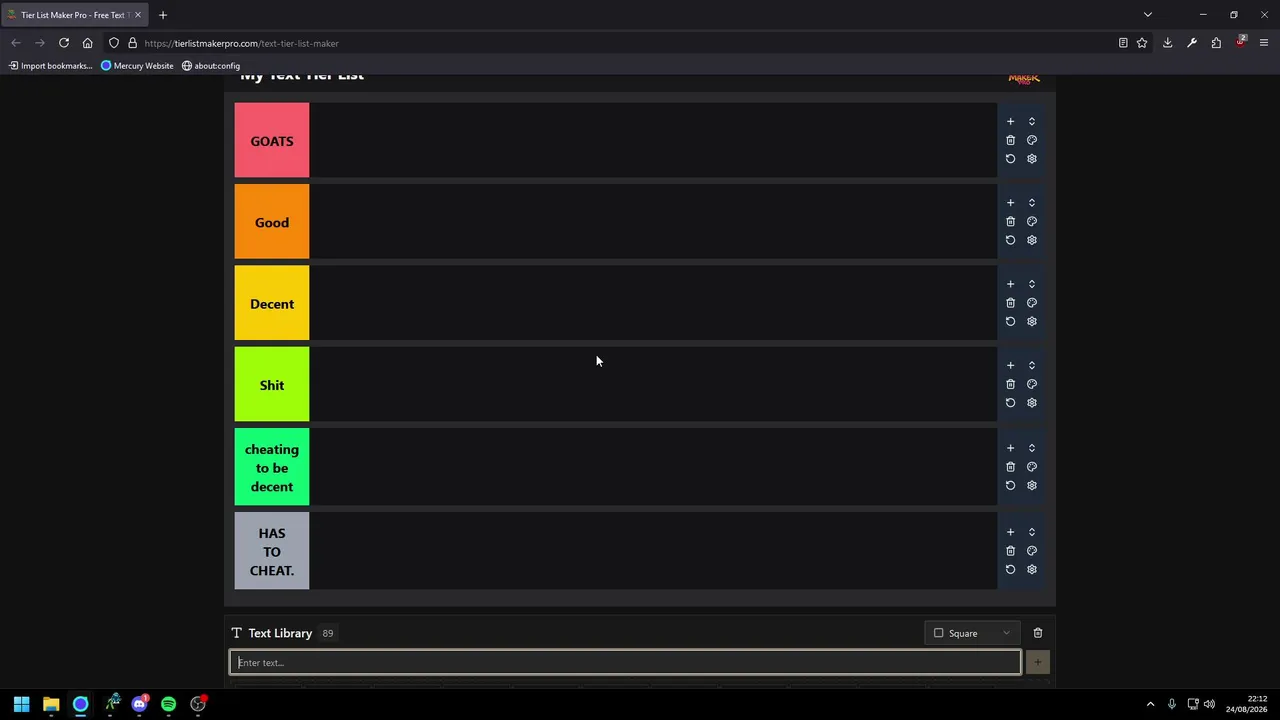Reset the 'HAS TO CHEAT.' tier row

(x=1010, y=569)
